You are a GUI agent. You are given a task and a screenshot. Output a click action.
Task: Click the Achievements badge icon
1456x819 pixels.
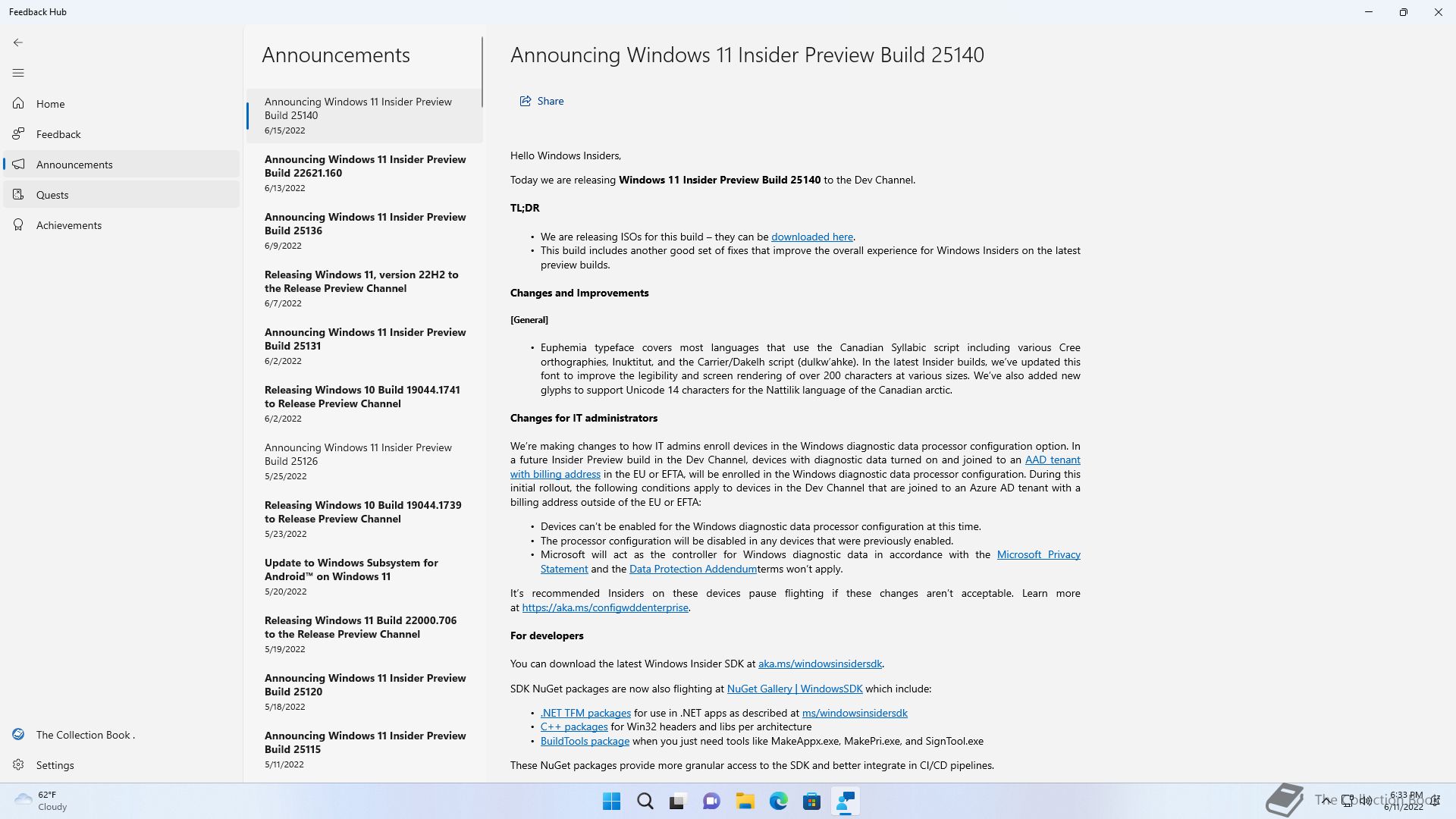[18, 224]
